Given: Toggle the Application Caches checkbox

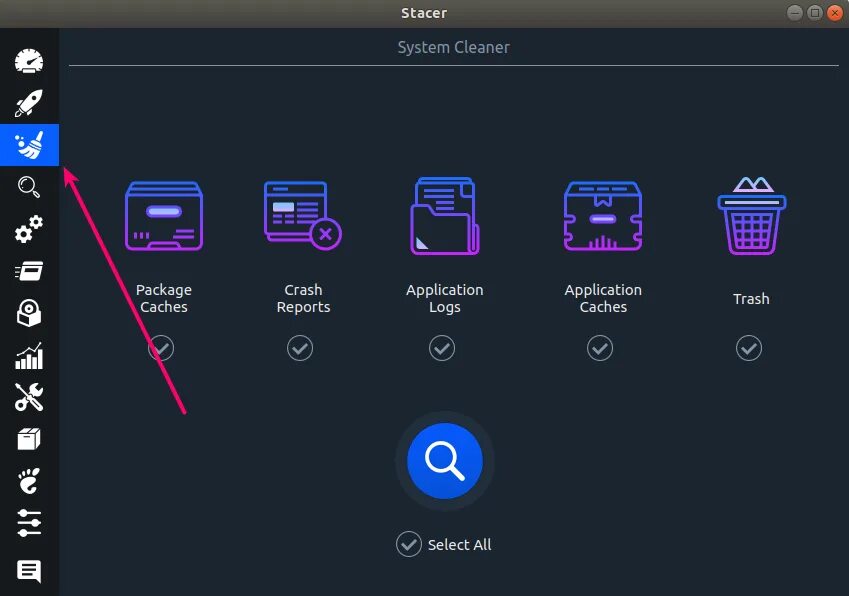Looking at the screenshot, I should [600, 348].
